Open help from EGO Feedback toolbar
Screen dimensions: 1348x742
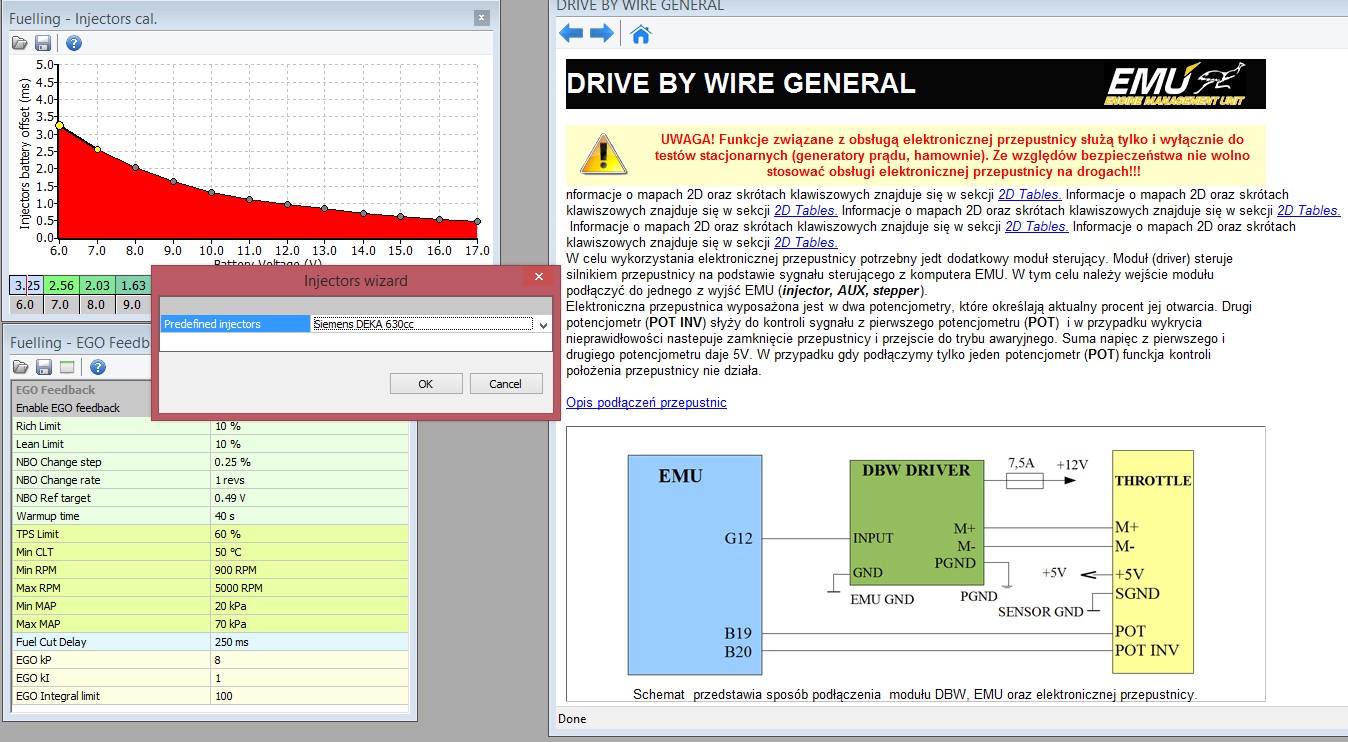pos(98,367)
